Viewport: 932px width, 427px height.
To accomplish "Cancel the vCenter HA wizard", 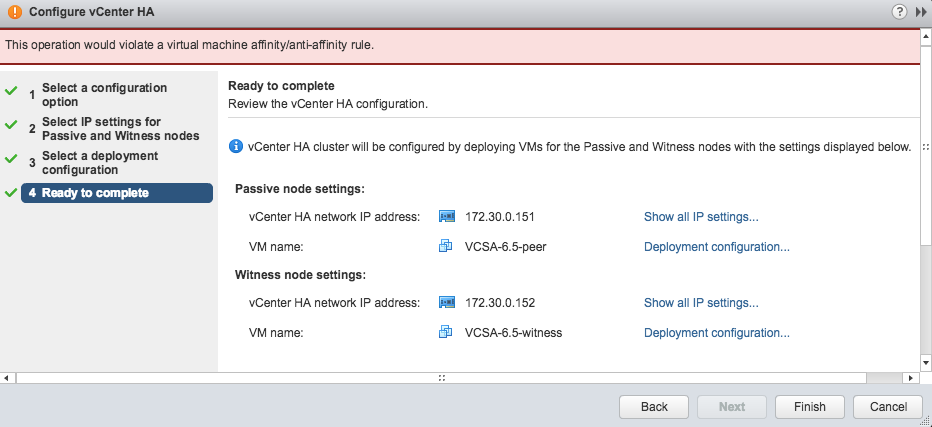I will pos(888,407).
